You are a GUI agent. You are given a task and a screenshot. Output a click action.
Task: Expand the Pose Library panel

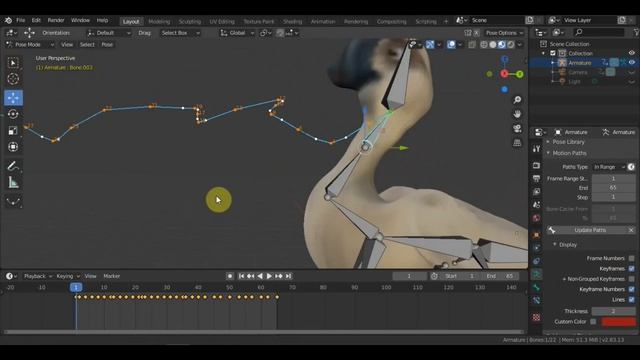(x=568, y=142)
